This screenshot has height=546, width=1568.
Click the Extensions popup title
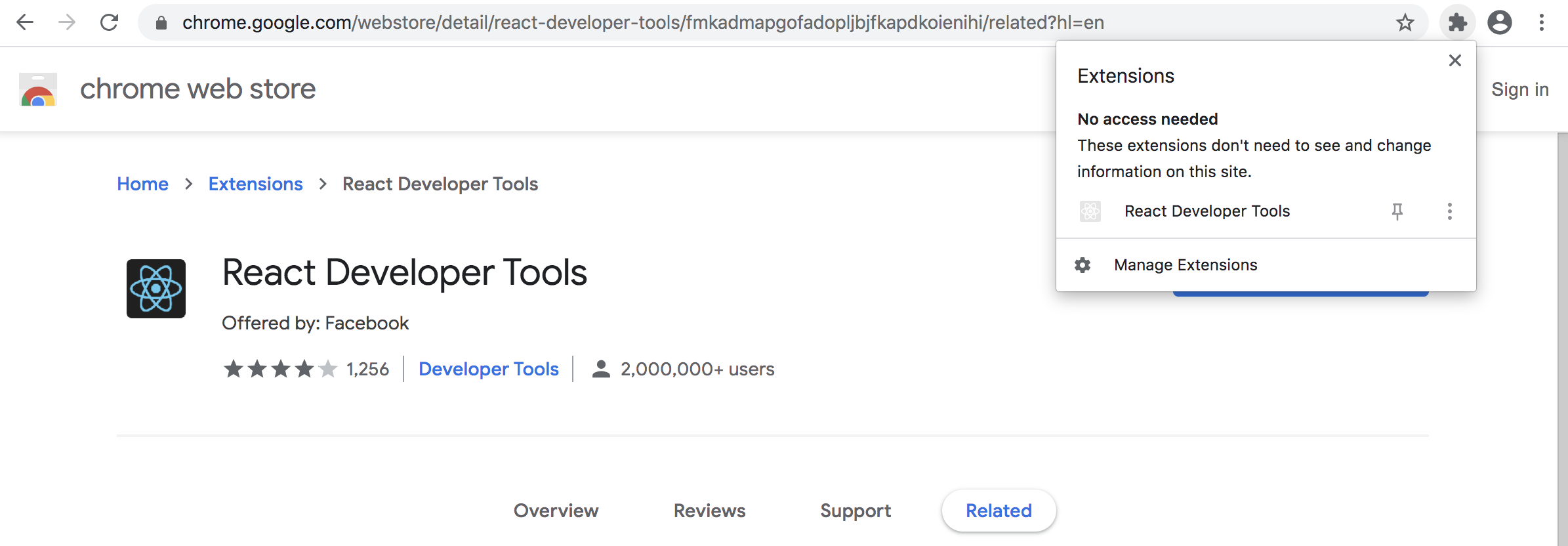coord(1126,76)
